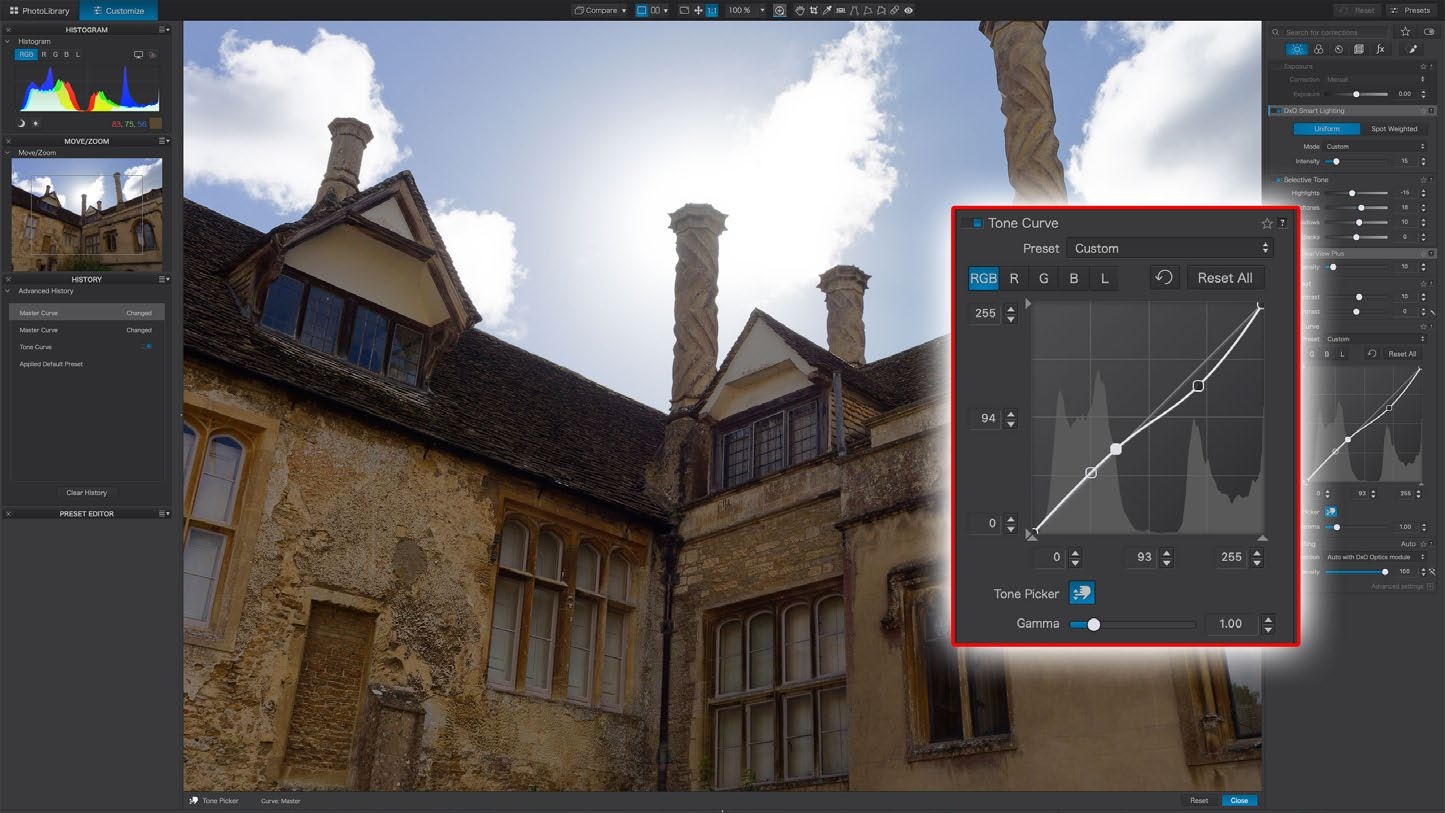Toggle active corrections switch beside search

click(x=1427, y=32)
